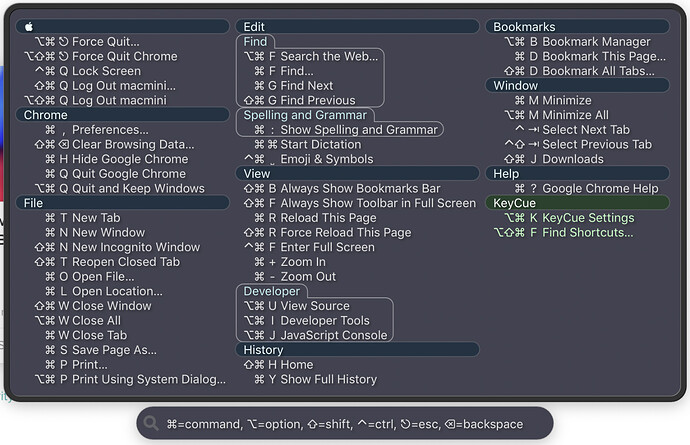This screenshot has height=445, width=690.
Task: Click Show Full History
Action: click(316, 379)
